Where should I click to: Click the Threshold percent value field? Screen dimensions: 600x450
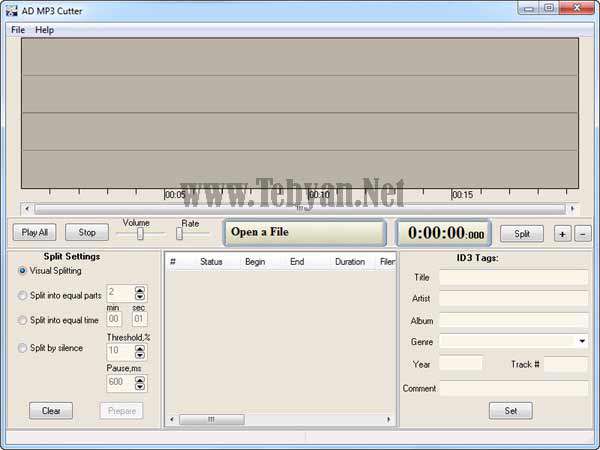(120, 352)
